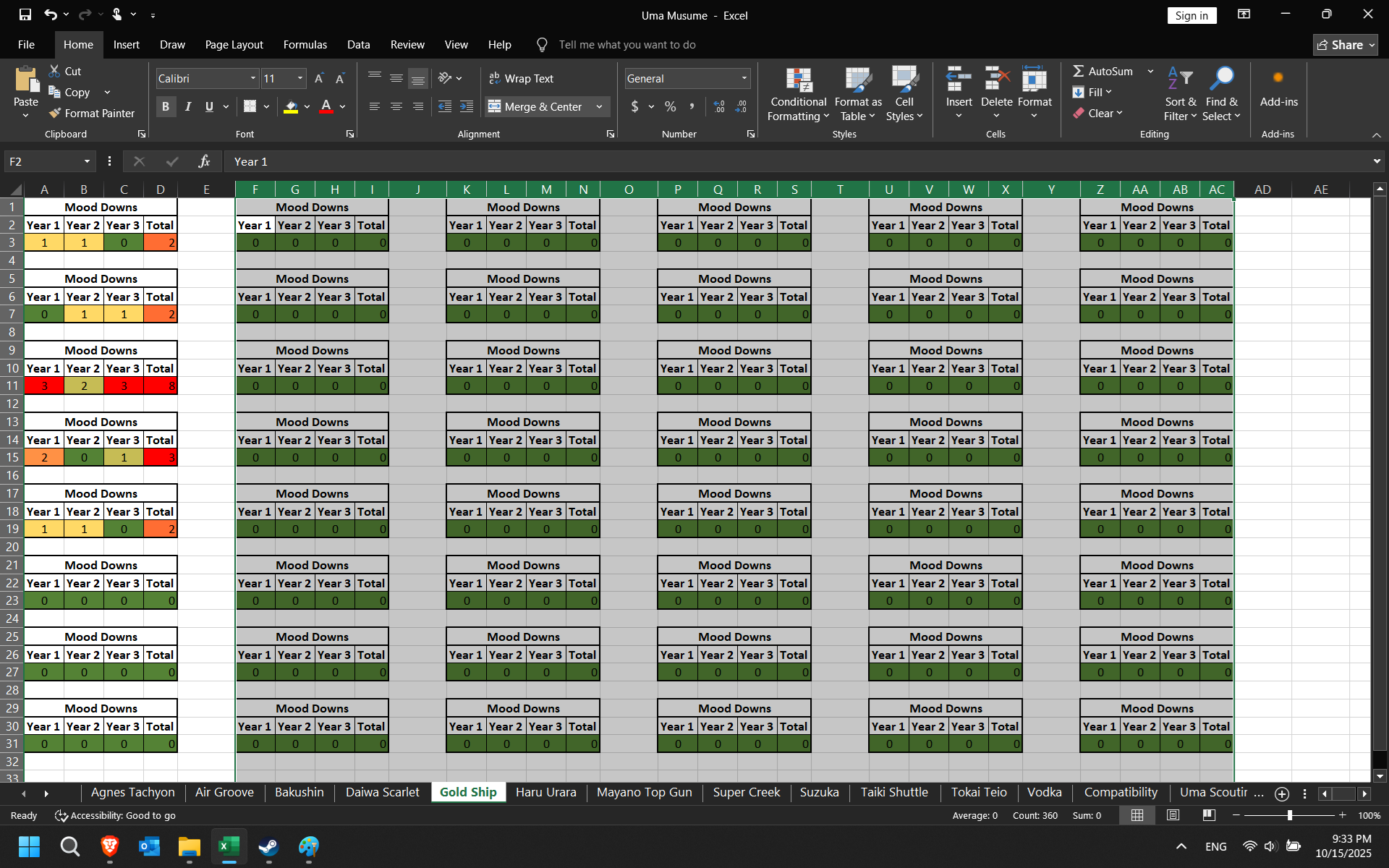Open Steam from the taskbar

coord(268,846)
